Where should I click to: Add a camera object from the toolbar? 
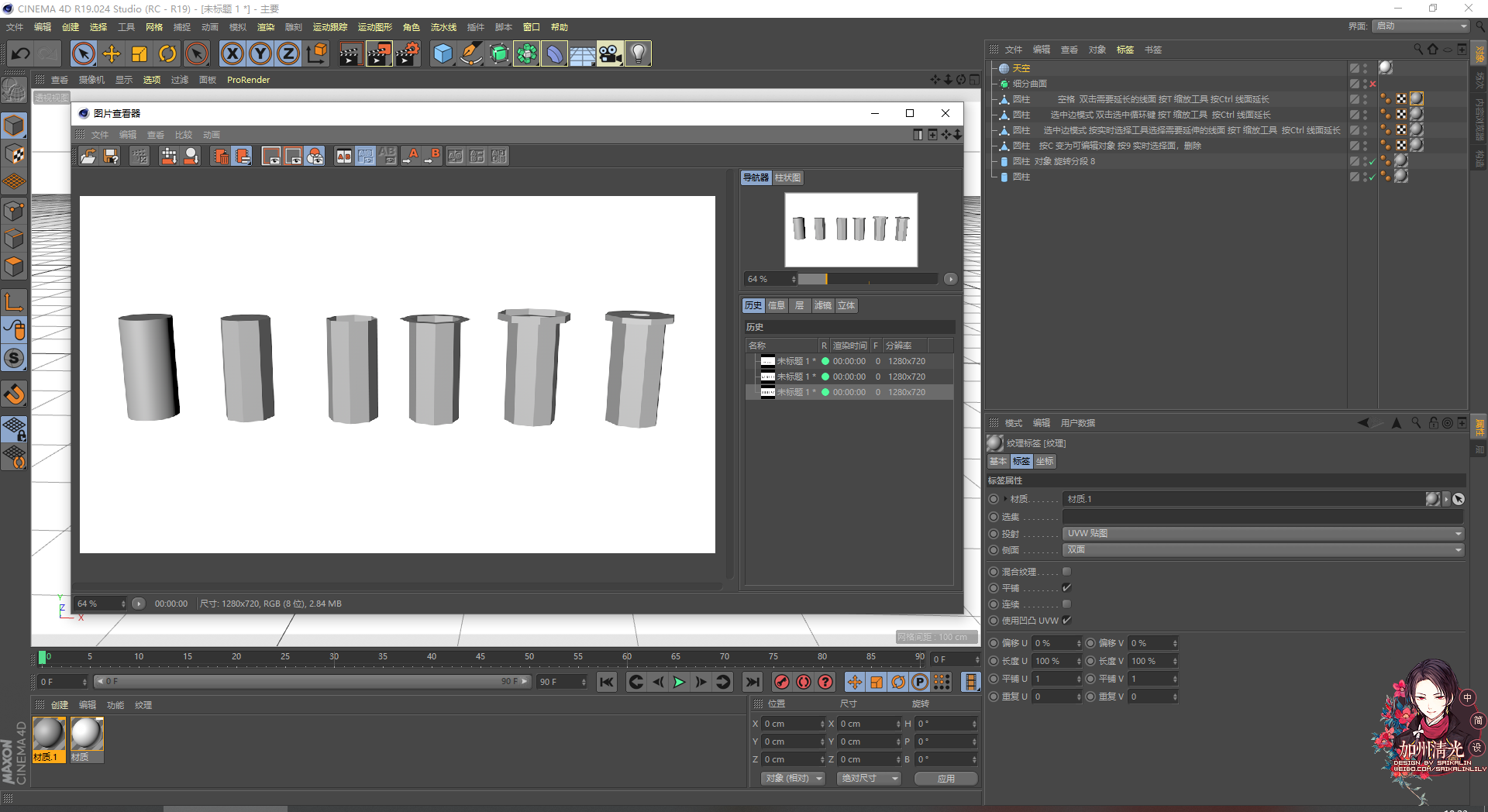610,53
